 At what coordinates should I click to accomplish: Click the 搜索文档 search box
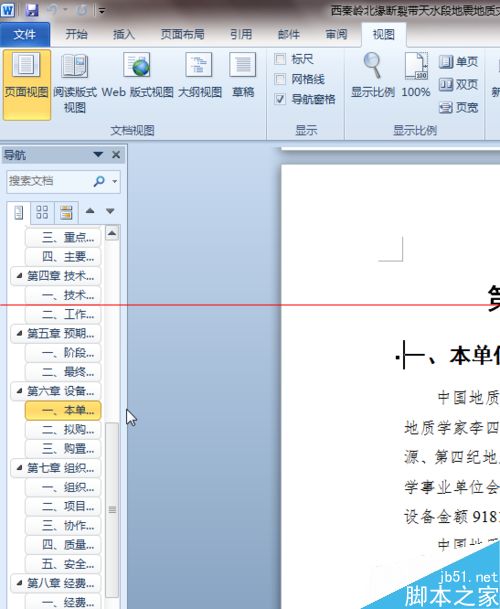(x=49, y=181)
